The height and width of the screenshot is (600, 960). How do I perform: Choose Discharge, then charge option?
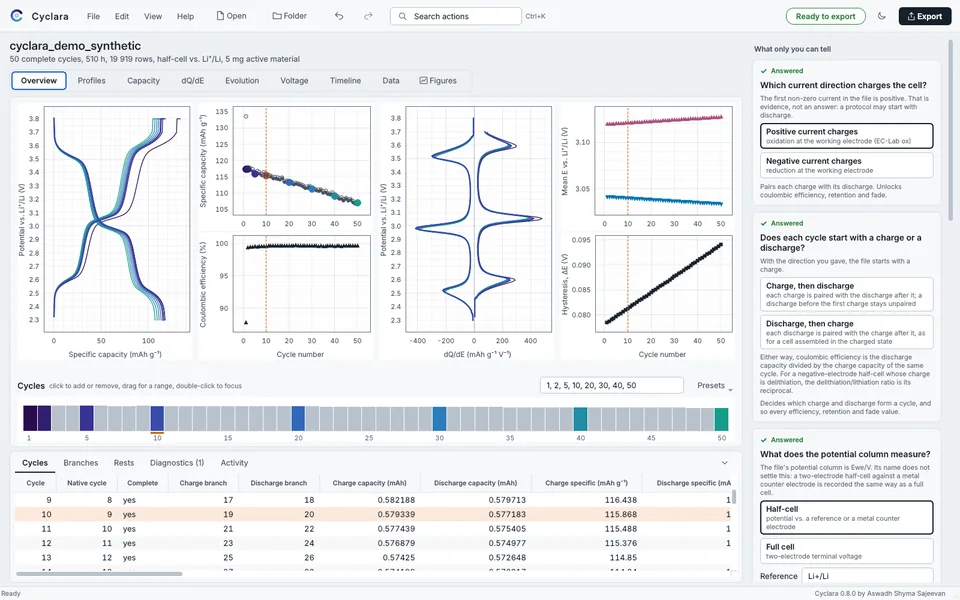point(847,332)
